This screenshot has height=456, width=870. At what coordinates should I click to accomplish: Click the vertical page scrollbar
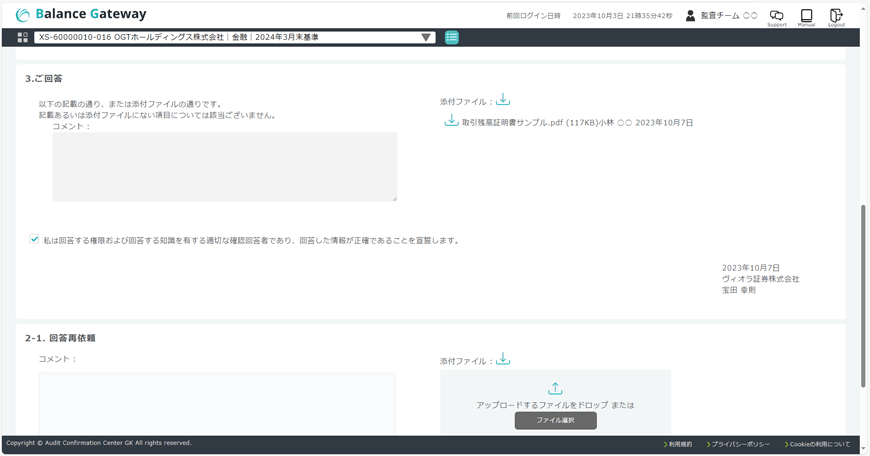[x=863, y=295]
